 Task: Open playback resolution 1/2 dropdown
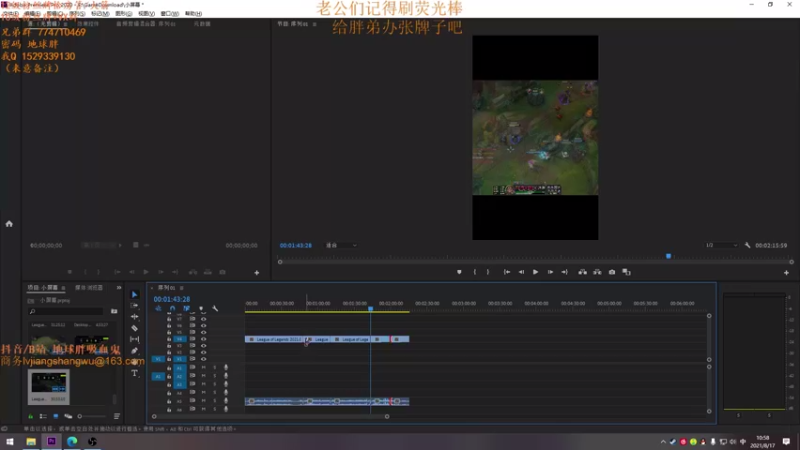point(721,245)
